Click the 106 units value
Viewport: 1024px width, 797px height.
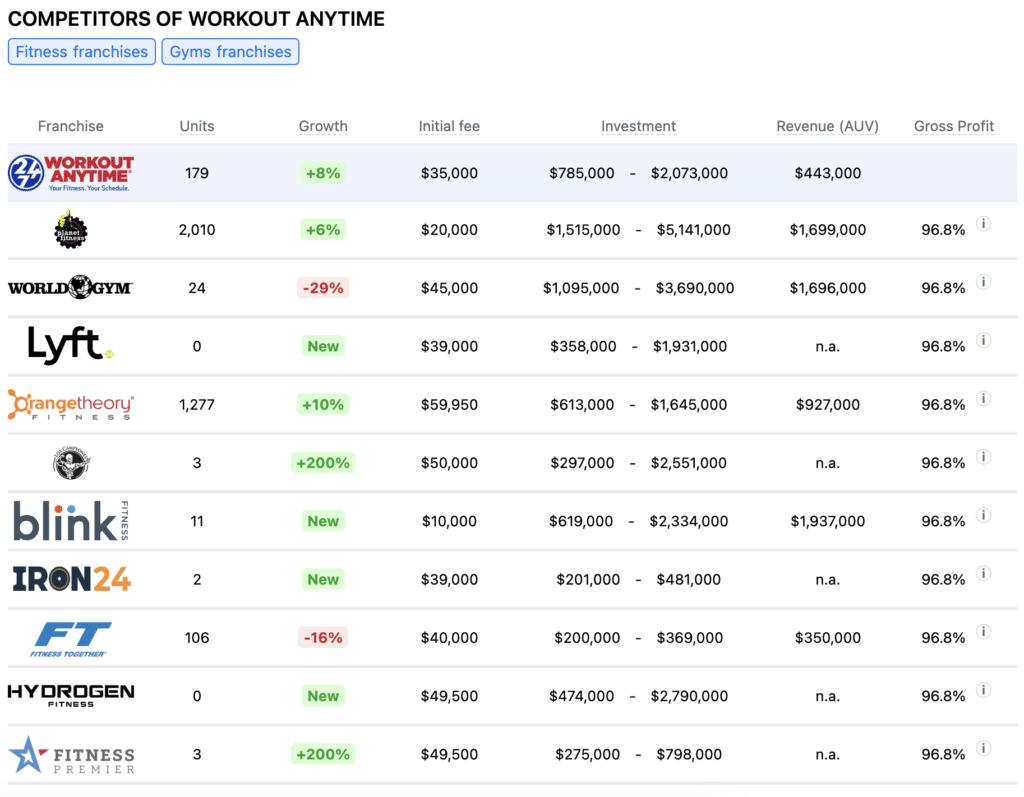click(197, 638)
